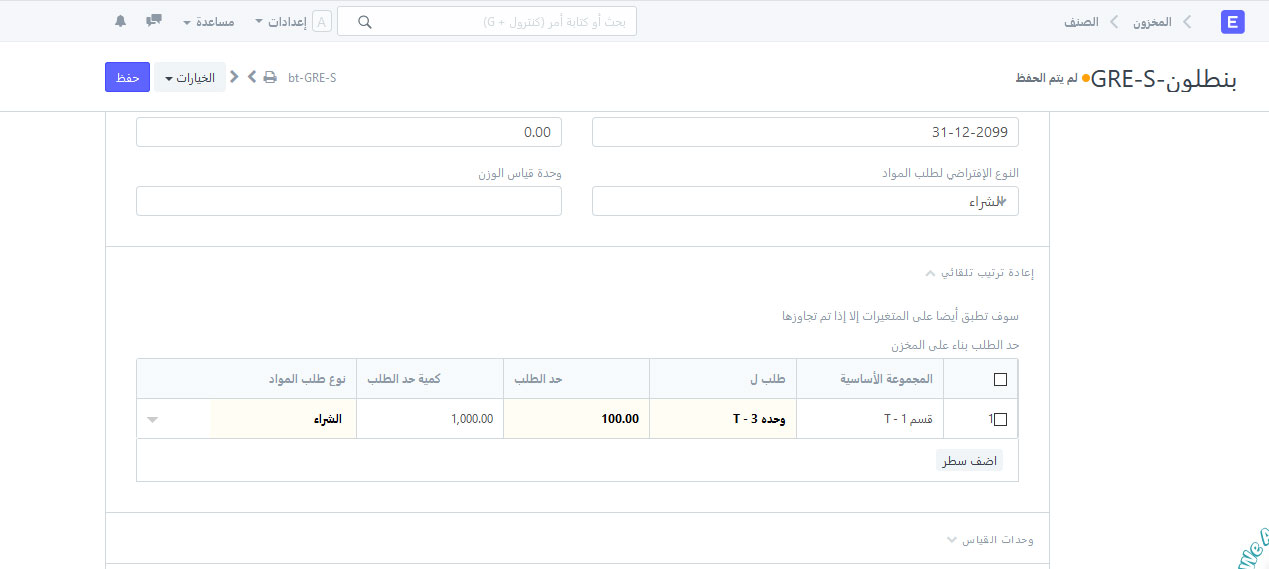Click the date field 31-12-2099
This screenshot has height=569, width=1269.
point(805,132)
